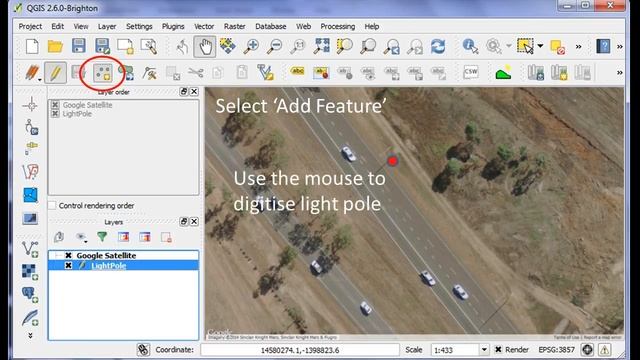Click the green terrain plugin icon
Screen dimensions: 640x360
(x=503, y=72)
